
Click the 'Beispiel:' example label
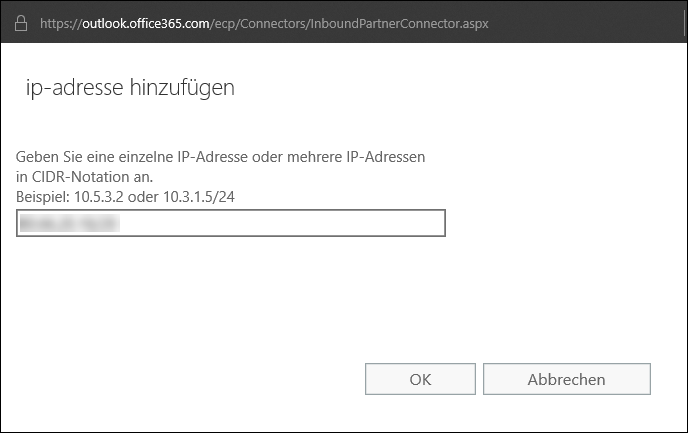click(x=43, y=197)
